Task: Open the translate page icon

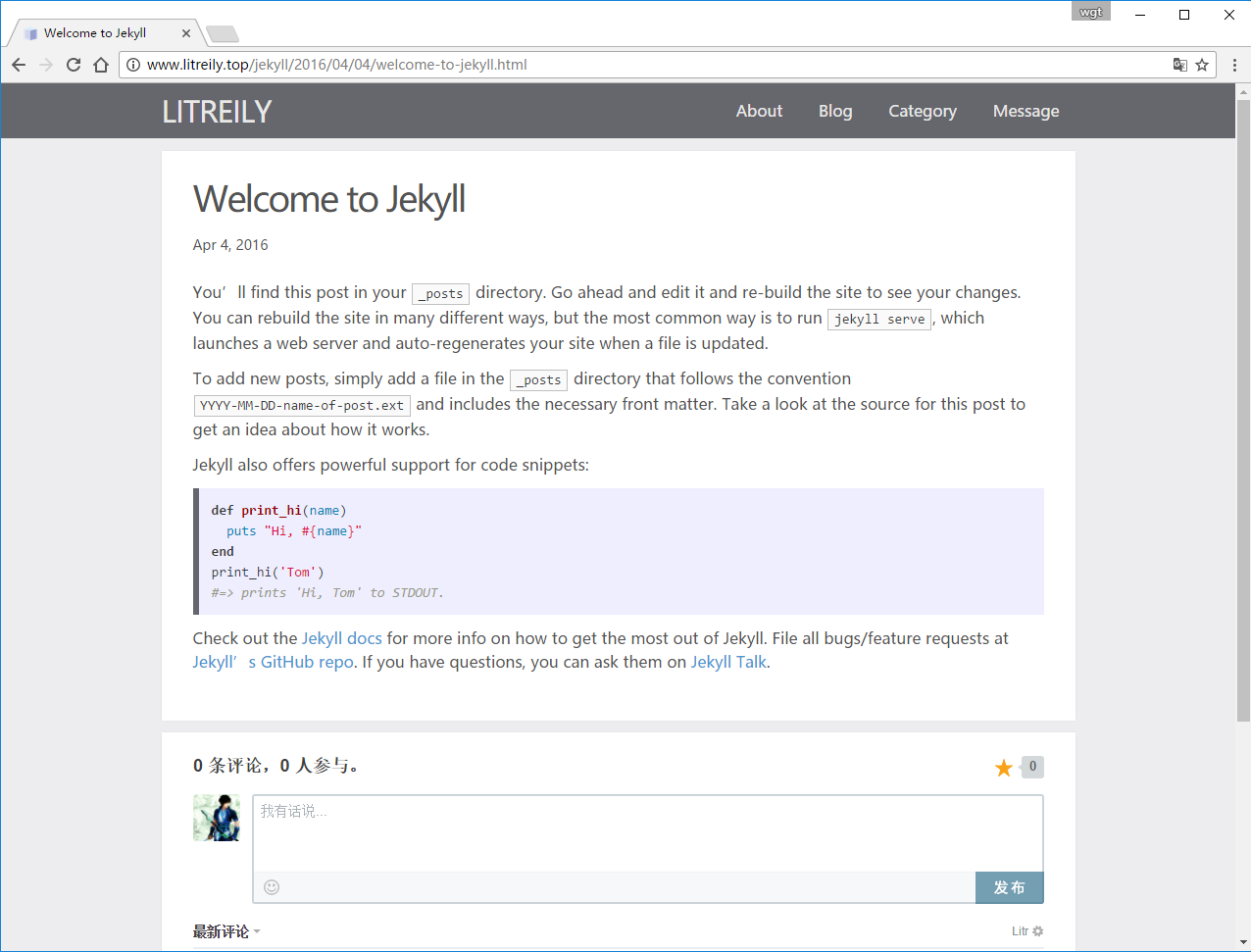Action: coord(1180,65)
